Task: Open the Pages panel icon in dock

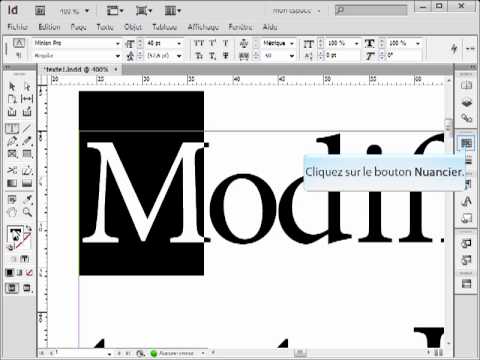Action: point(466,86)
